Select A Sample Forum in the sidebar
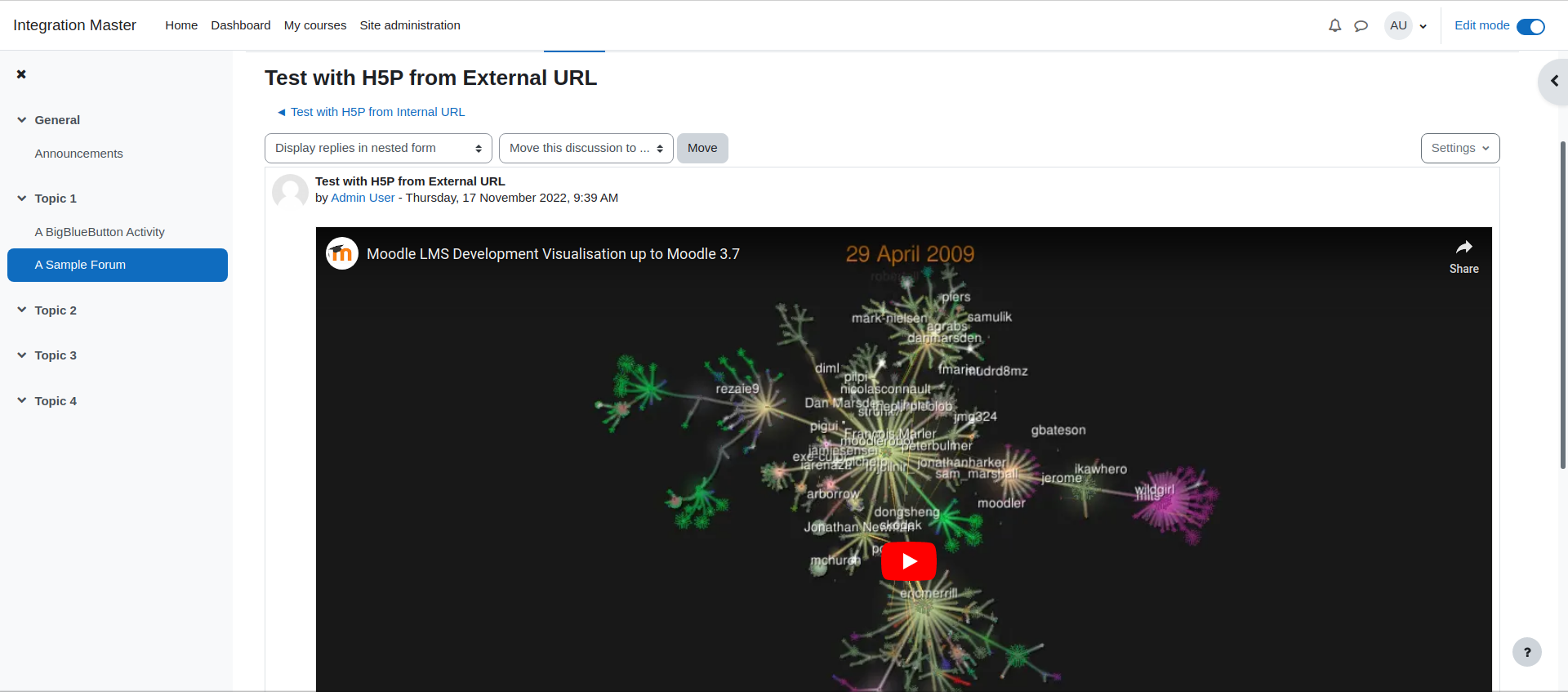Image resolution: width=1568 pixels, height=692 pixels. [118, 265]
